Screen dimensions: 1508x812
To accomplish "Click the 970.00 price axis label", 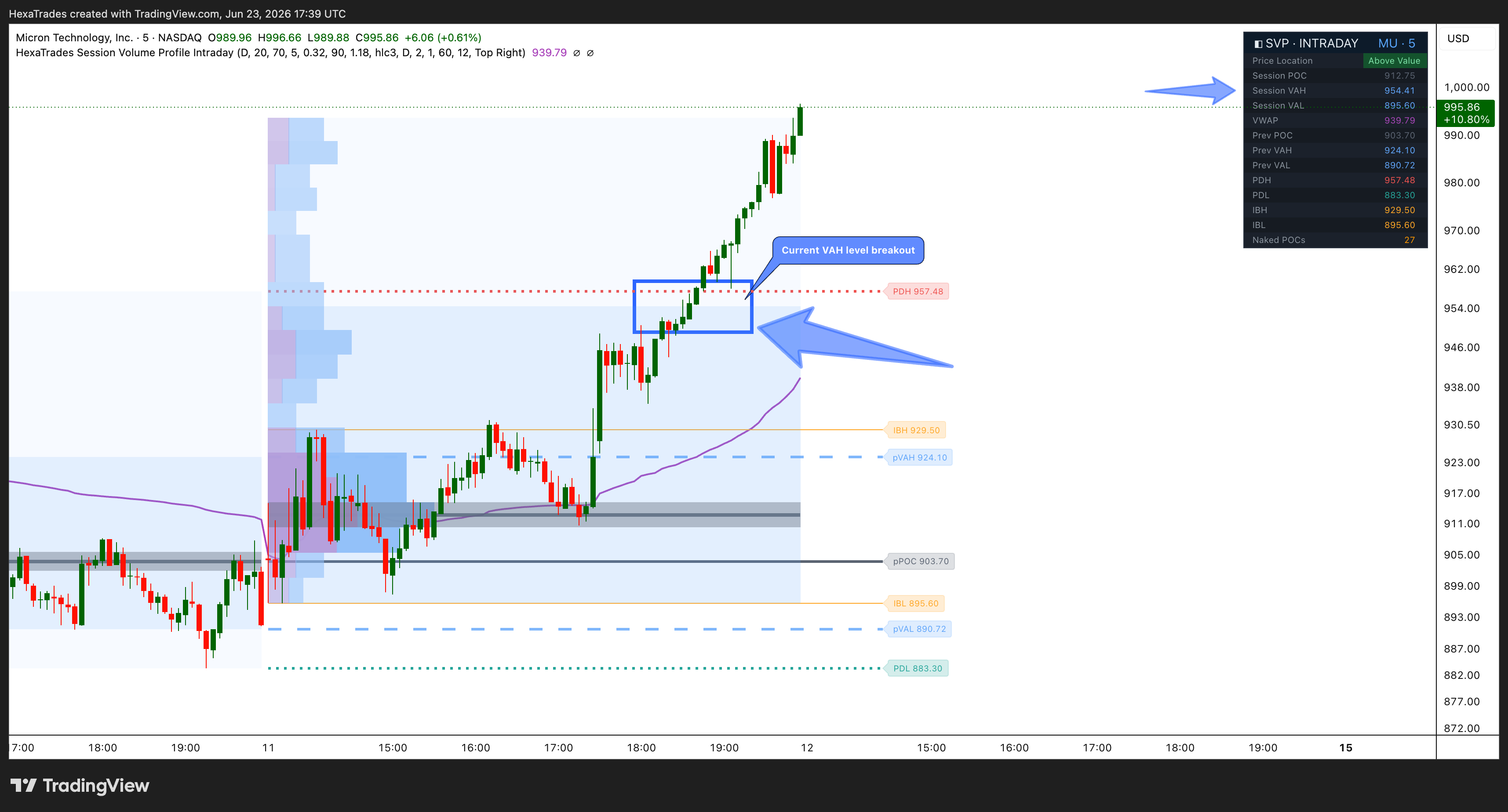I will pos(1461,231).
